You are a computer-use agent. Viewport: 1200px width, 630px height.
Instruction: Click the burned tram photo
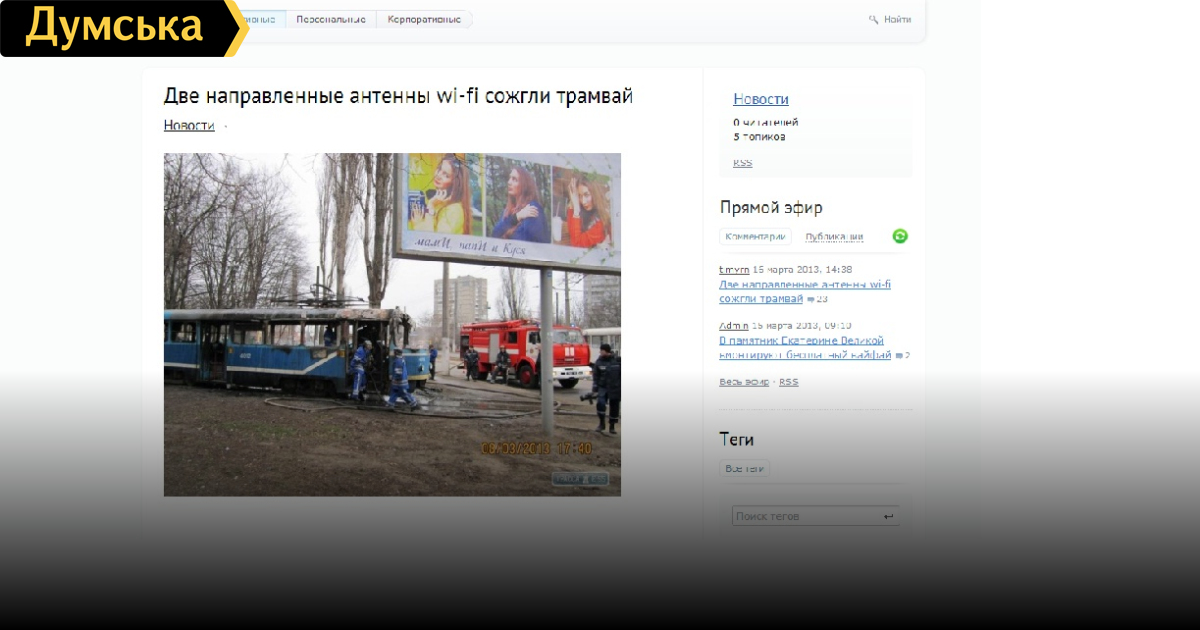tap(392, 324)
